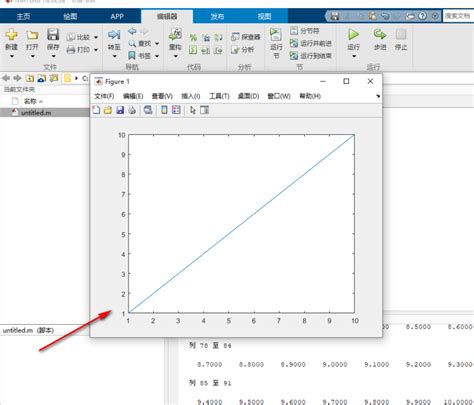Toggle the Insert Legend icon in Figure toolbar
The width and height of the screenshot is (474, 405).
tap(176, 110)
